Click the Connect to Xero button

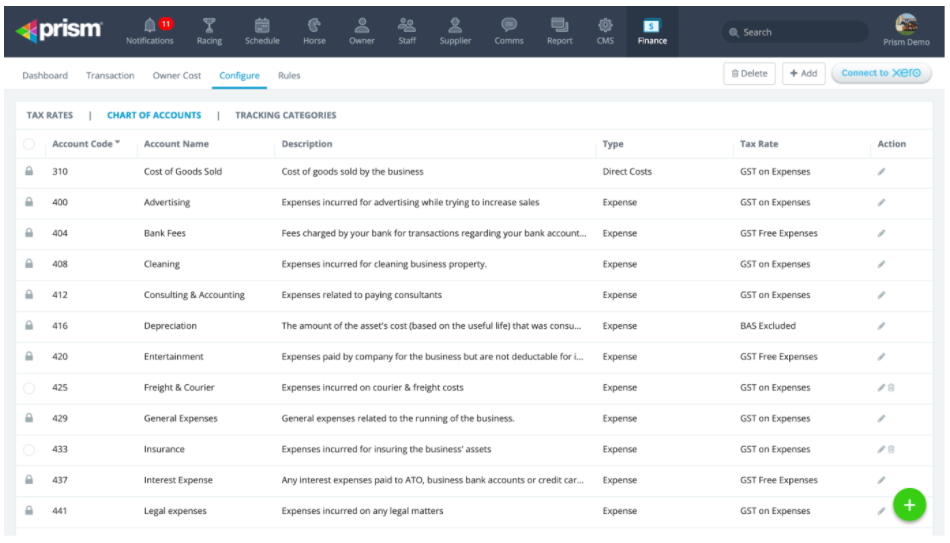click(x=881, y=74)
